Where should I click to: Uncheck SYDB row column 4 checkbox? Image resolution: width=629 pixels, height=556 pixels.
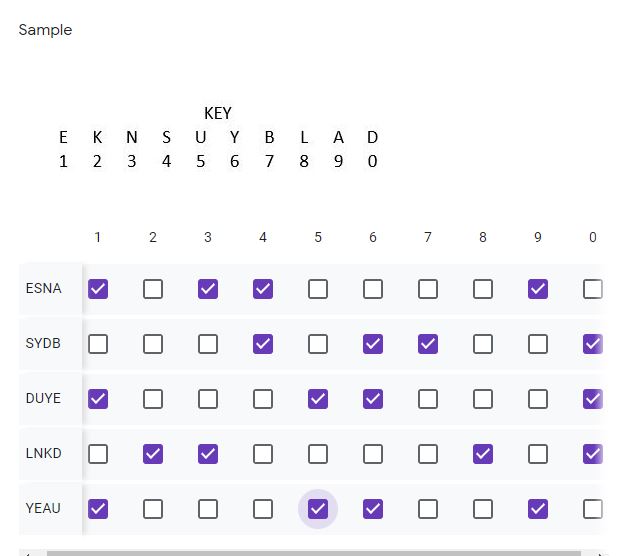click(263, 344)
